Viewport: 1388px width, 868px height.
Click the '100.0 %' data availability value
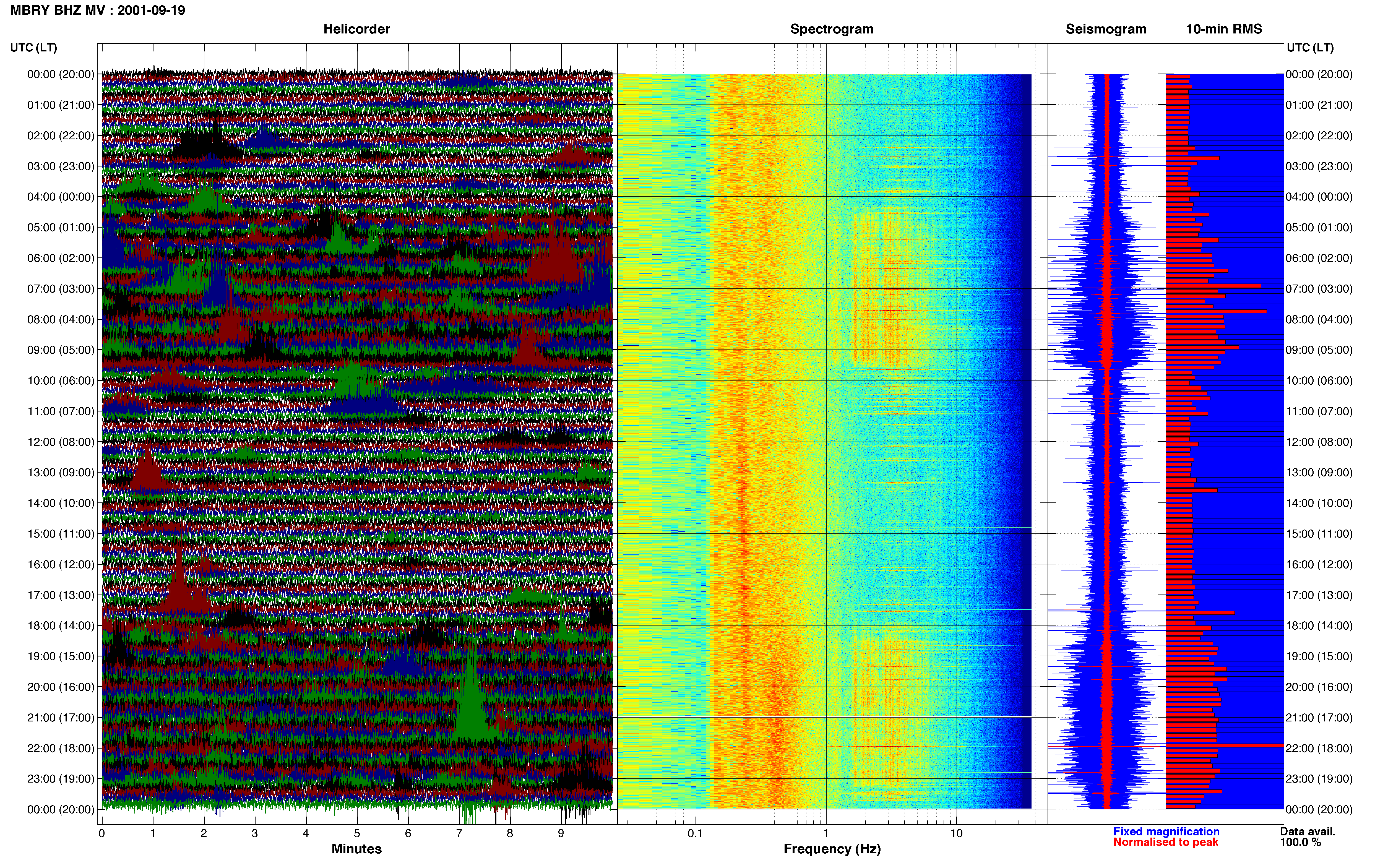pyautogui.click(x=1300, y=842)
